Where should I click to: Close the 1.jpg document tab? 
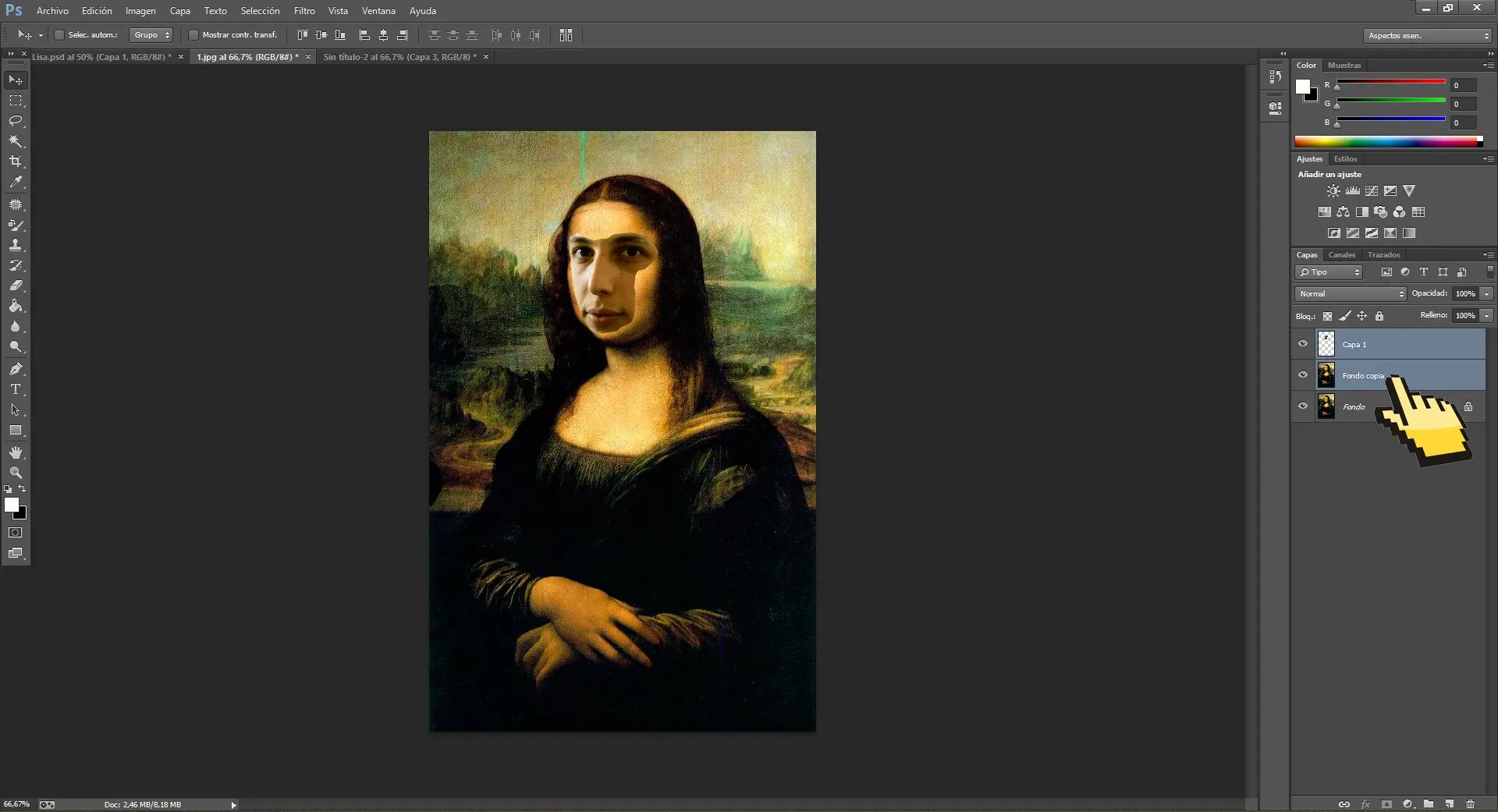point(308,57)
